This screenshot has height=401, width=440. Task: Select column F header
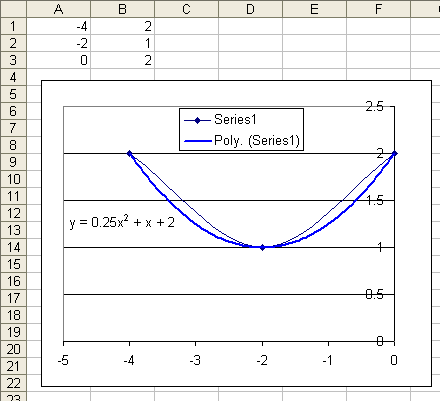[378, 9]
